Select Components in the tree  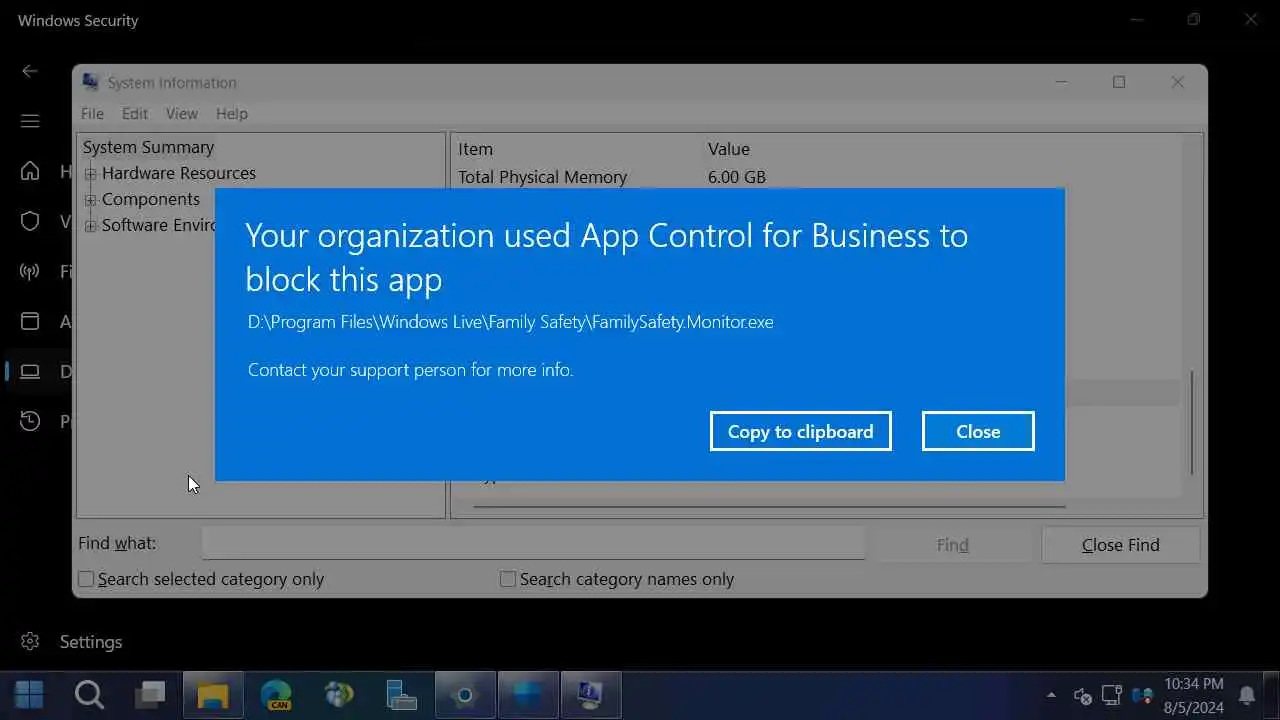click(151, 199)
